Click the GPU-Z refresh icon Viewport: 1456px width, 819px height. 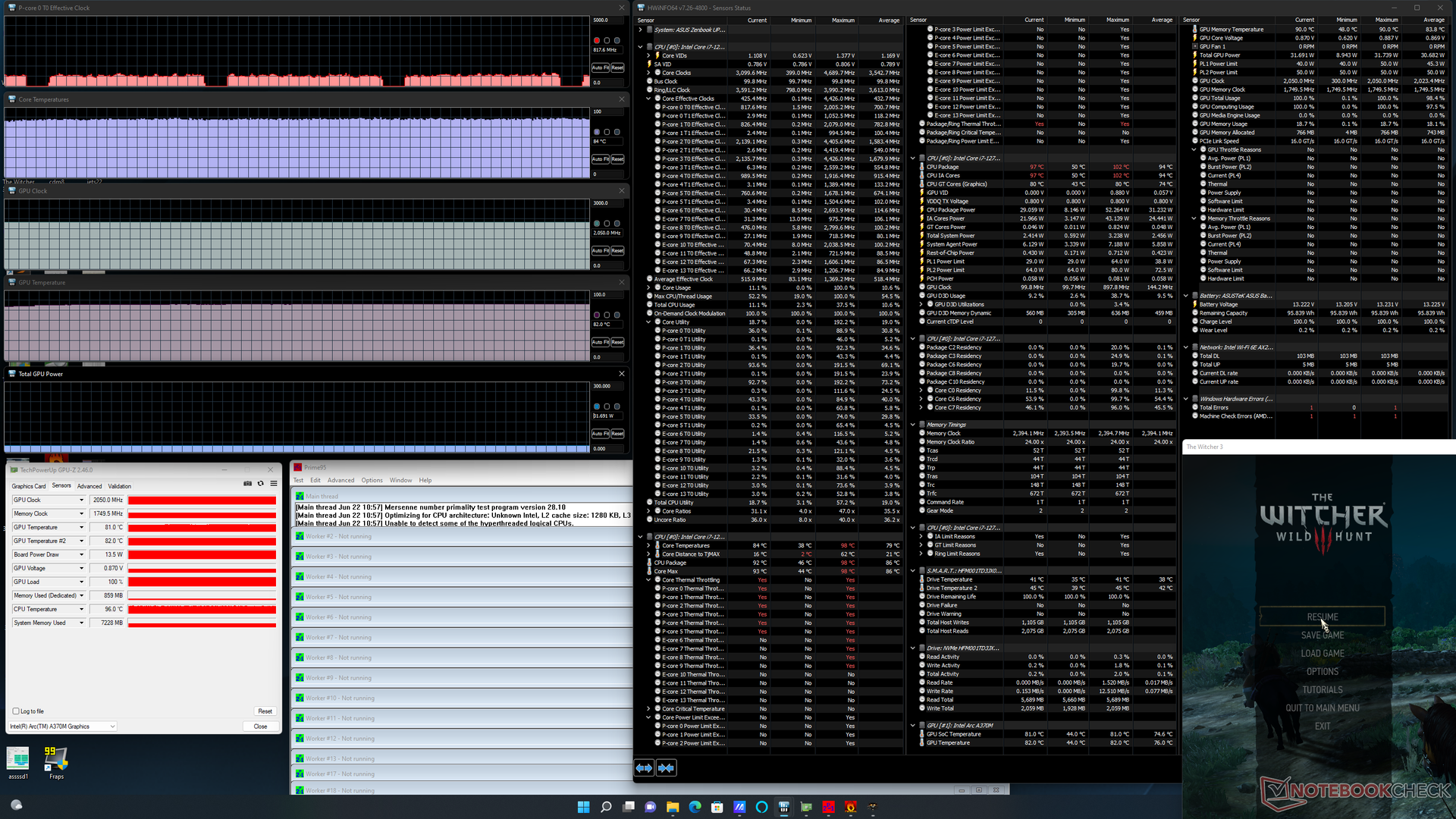tap(260, 484)
